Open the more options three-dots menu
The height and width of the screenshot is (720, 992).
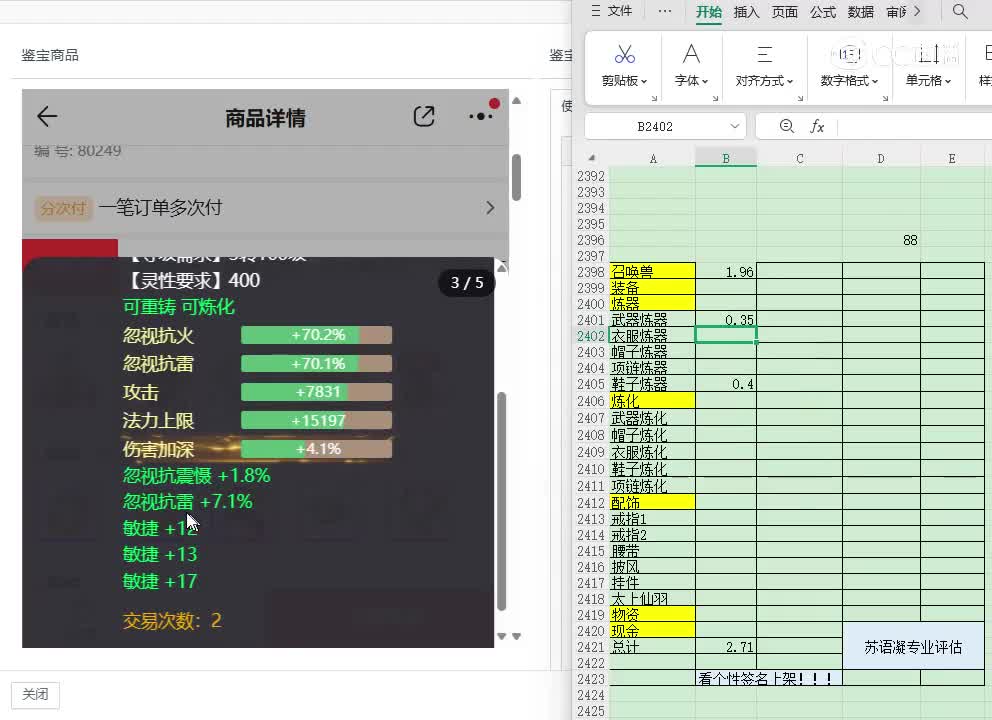pos(481,116)
